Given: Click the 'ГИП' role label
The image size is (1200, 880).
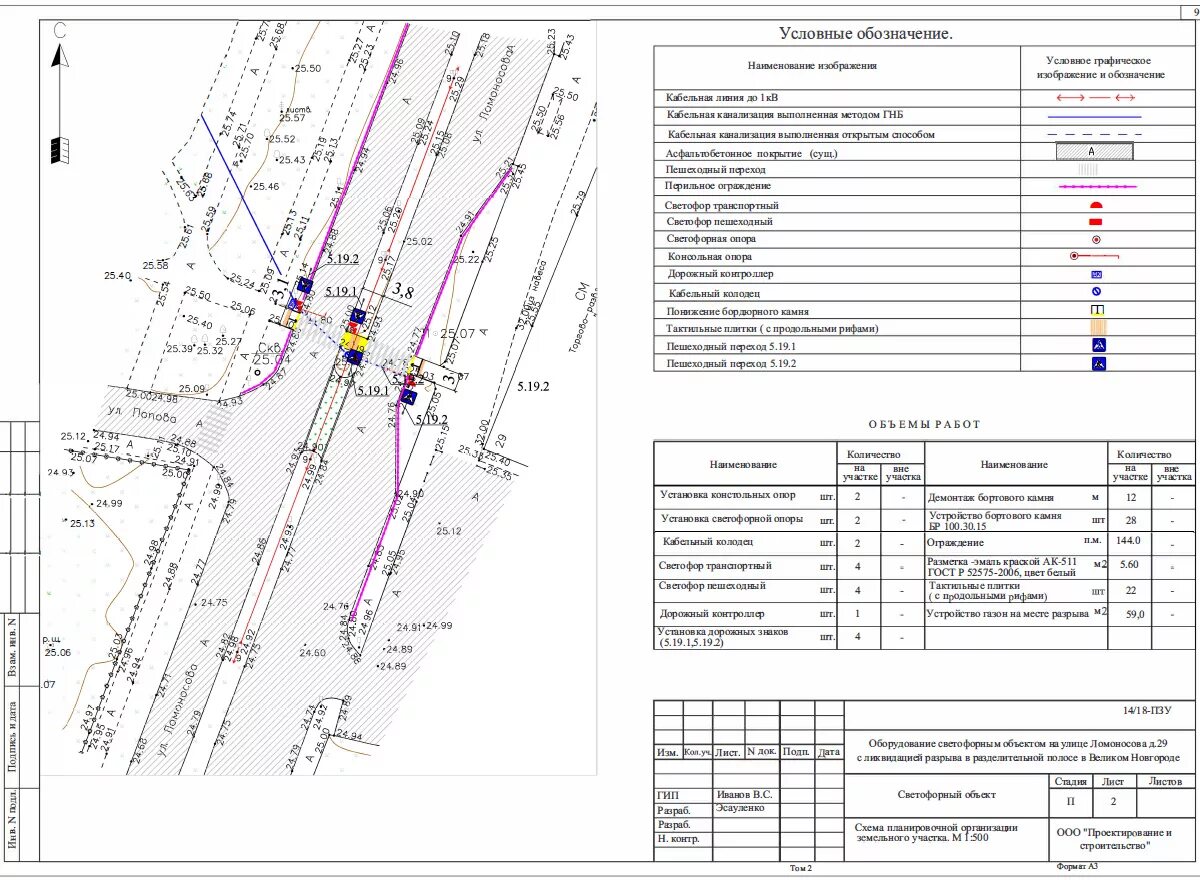Looking at the screenshot, I should coord(668,796).
